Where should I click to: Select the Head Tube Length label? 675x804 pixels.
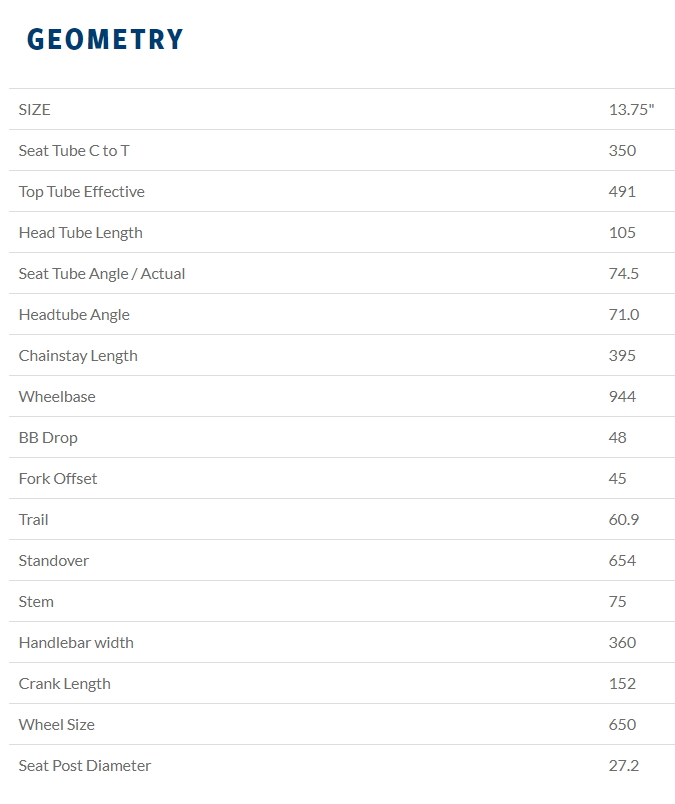click(x=80, y=232)
